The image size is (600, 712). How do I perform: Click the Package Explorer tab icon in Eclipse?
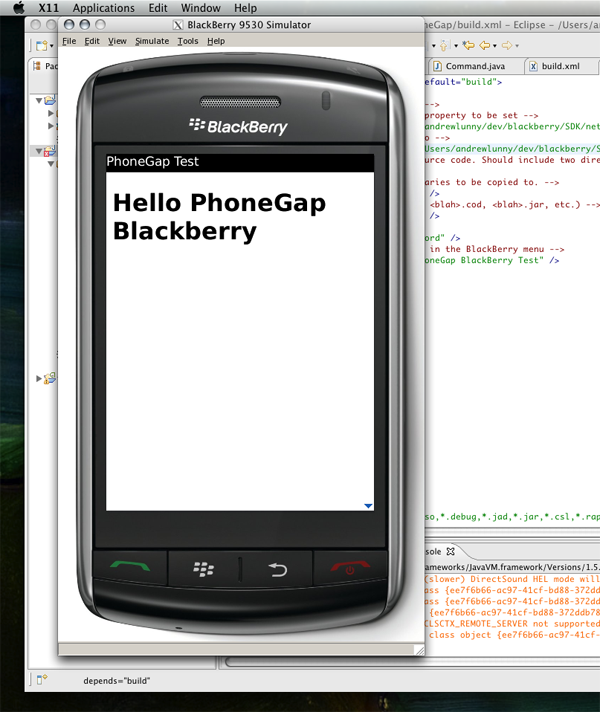pyautogui.click(x=37, y=66)
